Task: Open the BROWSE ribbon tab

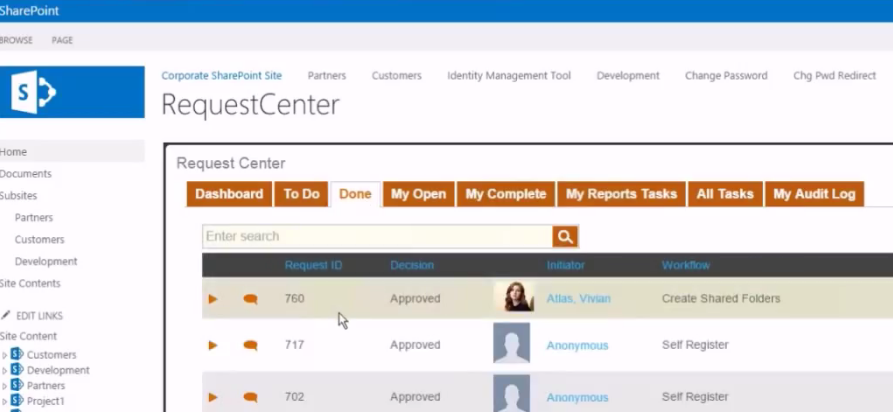Action: coord(16,40)
